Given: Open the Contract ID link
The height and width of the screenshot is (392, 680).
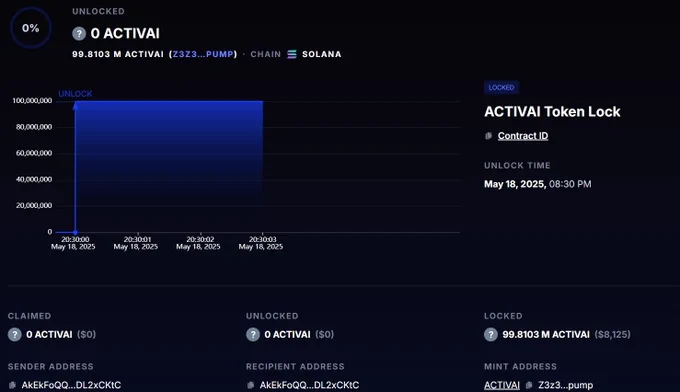Looking at the screenshot, I should [x=523, y=136].
